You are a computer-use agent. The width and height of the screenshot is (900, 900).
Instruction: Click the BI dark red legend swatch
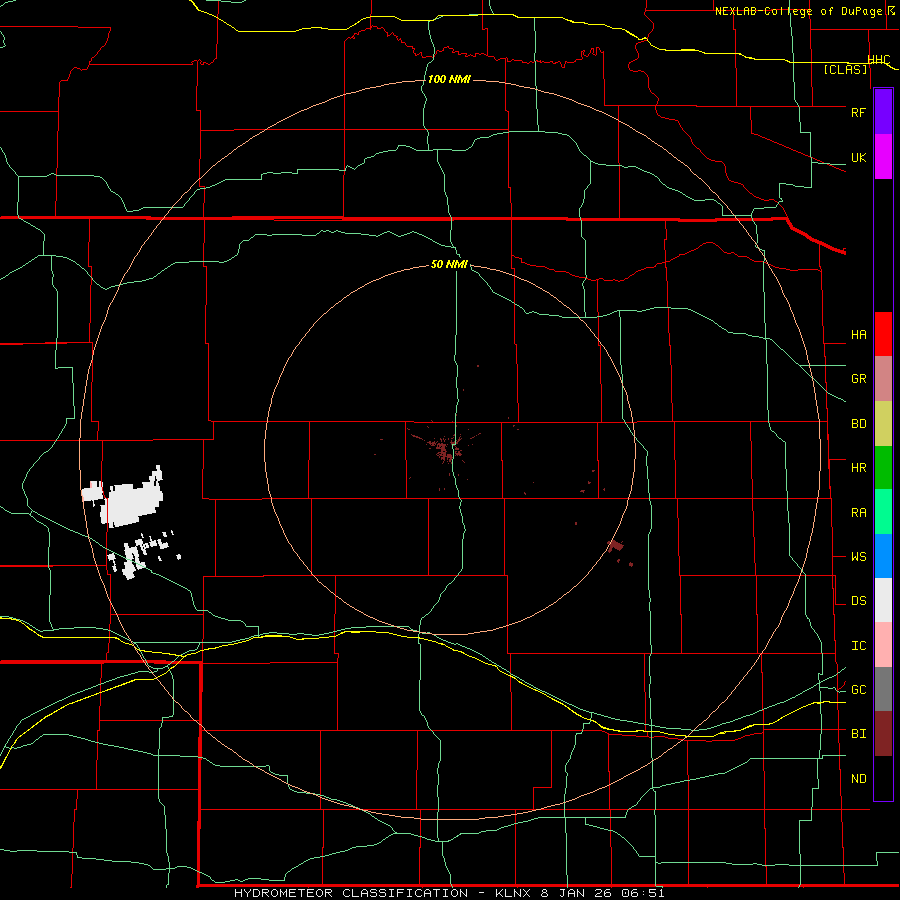[883, 734]
